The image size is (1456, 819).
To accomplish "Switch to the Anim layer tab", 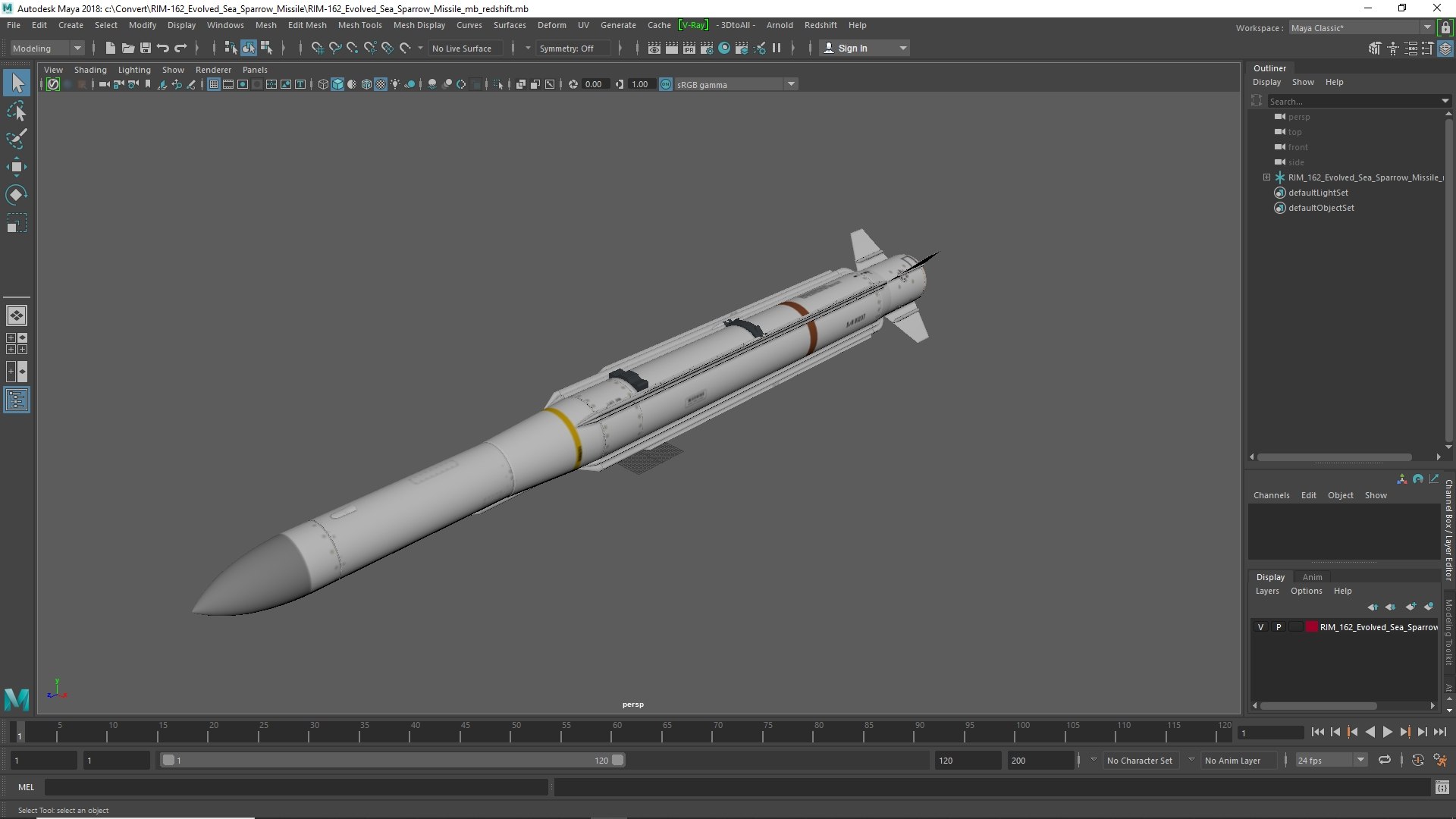I will tap(1312, 577).
